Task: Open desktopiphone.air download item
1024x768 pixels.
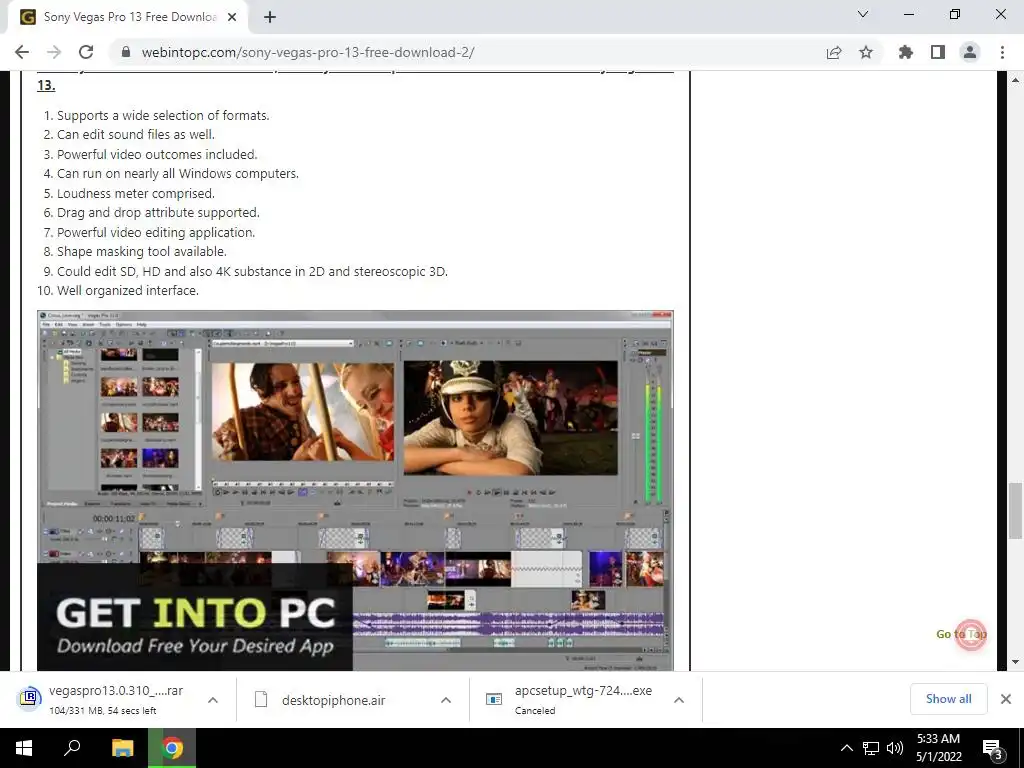Action: (x=333, y=700)
